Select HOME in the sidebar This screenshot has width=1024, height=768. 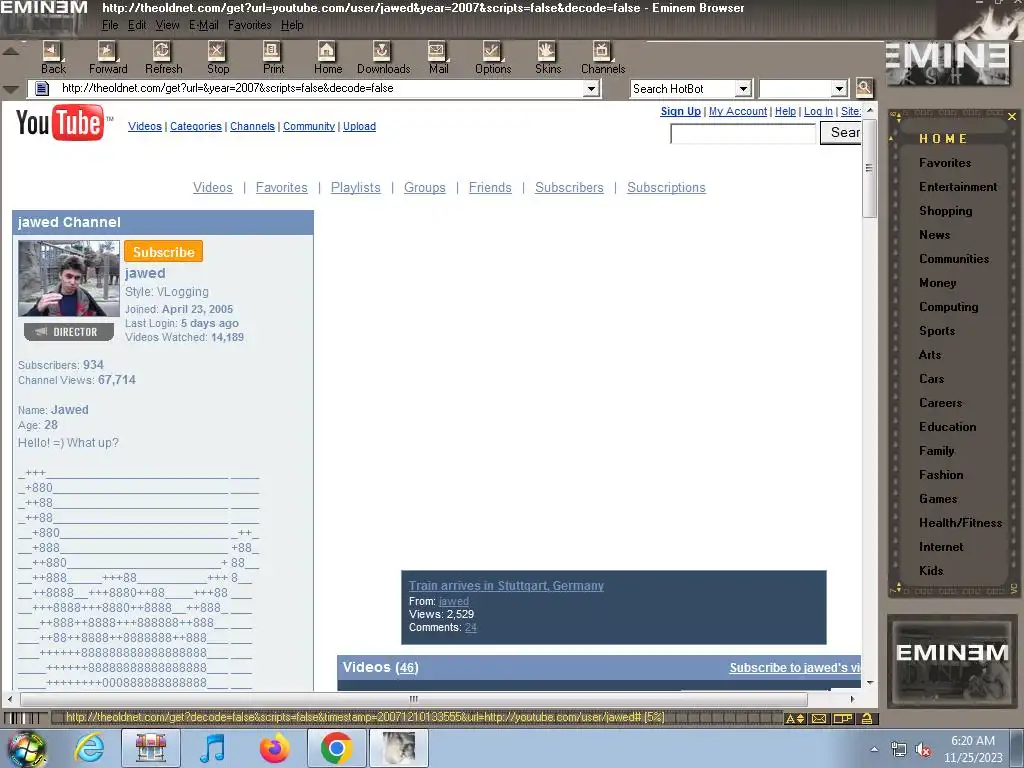coord(943,138)
